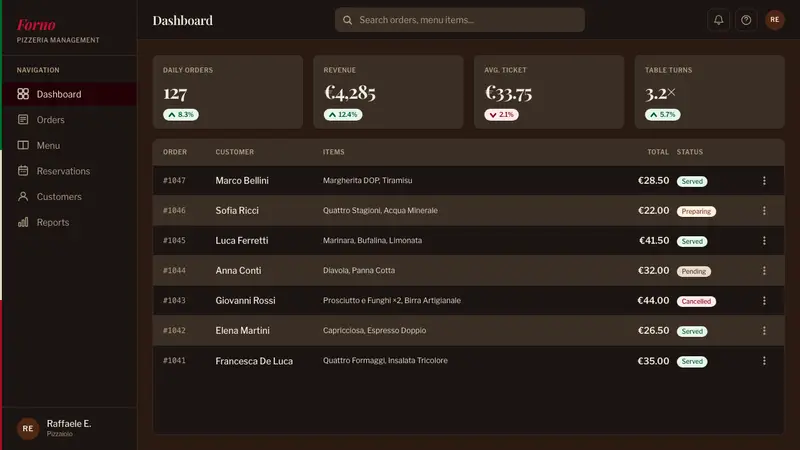Click the search magnifier icon
The height and width of the screenshot is (450, 800).
347,20
